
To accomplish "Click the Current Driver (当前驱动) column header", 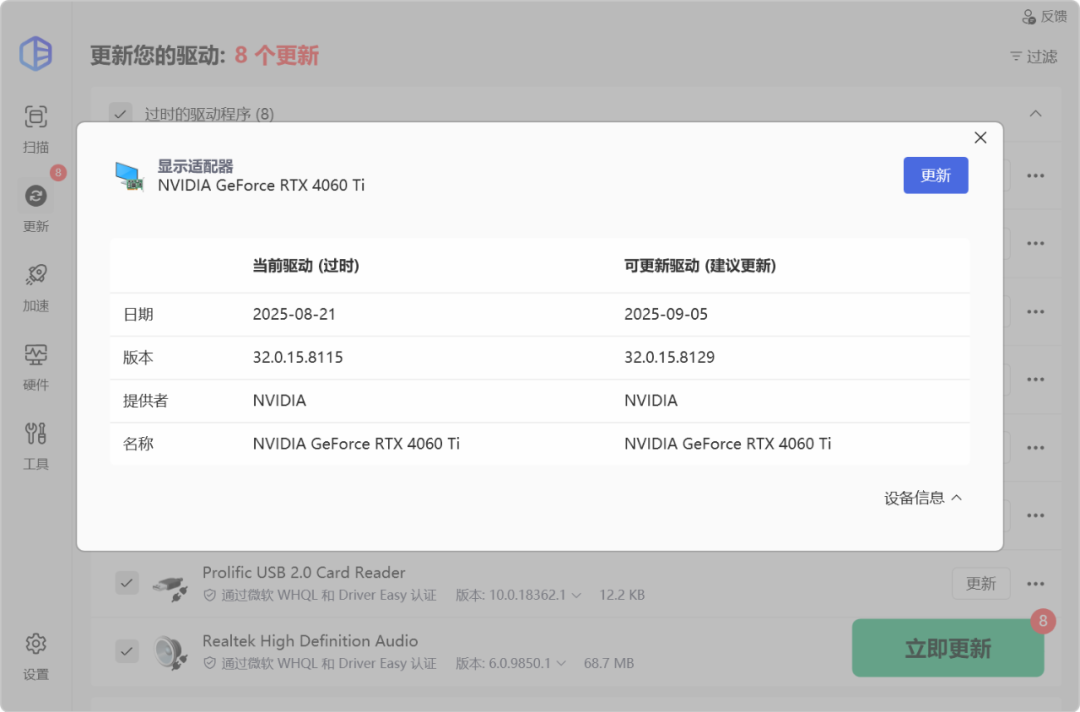I will coord(306,266).
